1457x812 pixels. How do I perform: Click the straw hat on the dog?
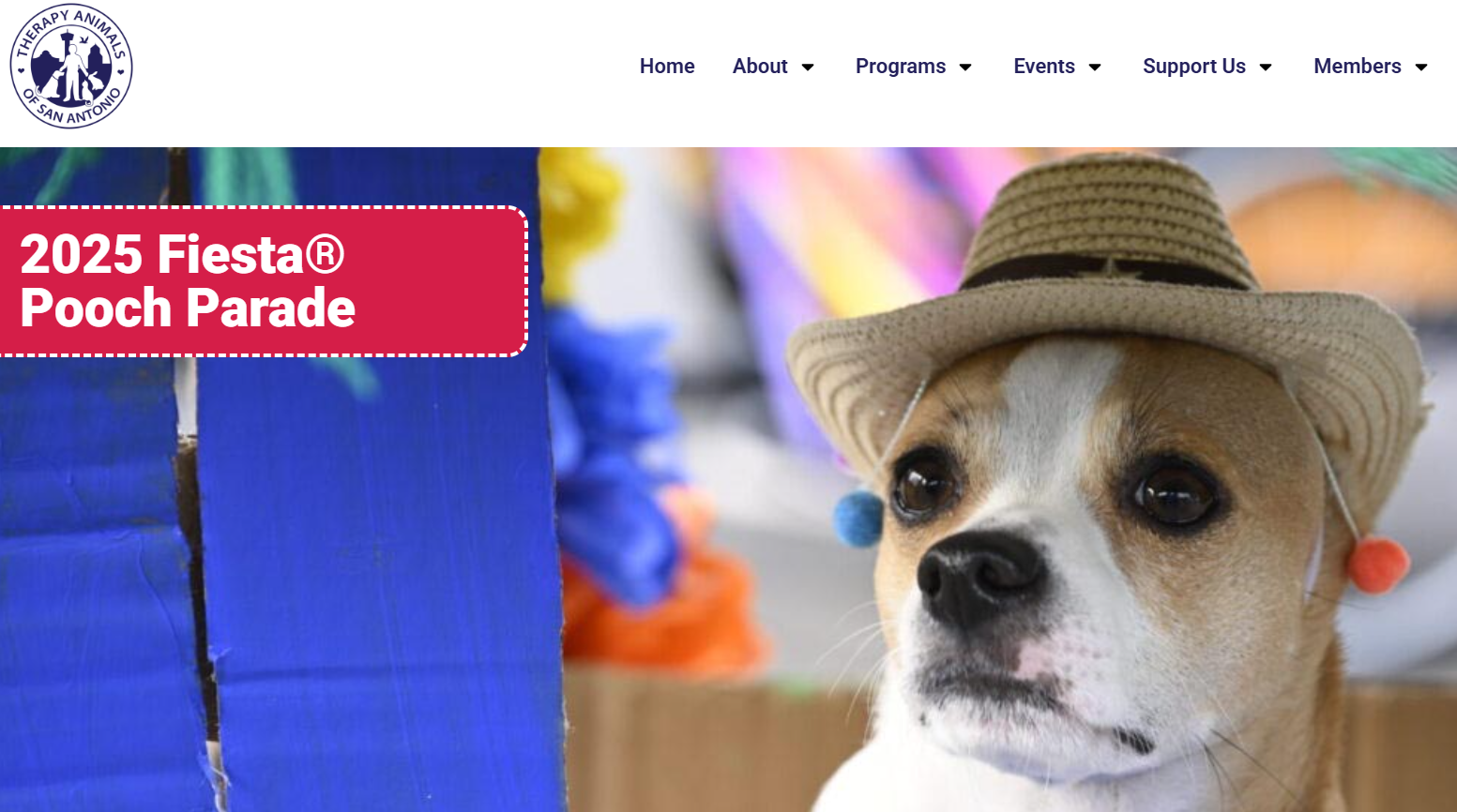pyautogui.click(x=1107, y=300)
